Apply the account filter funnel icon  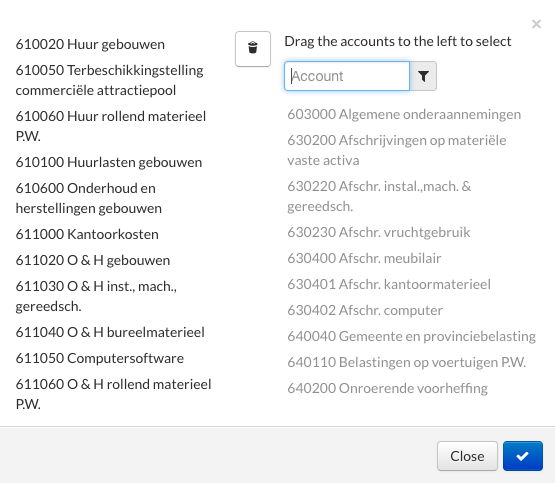[423, 76]
